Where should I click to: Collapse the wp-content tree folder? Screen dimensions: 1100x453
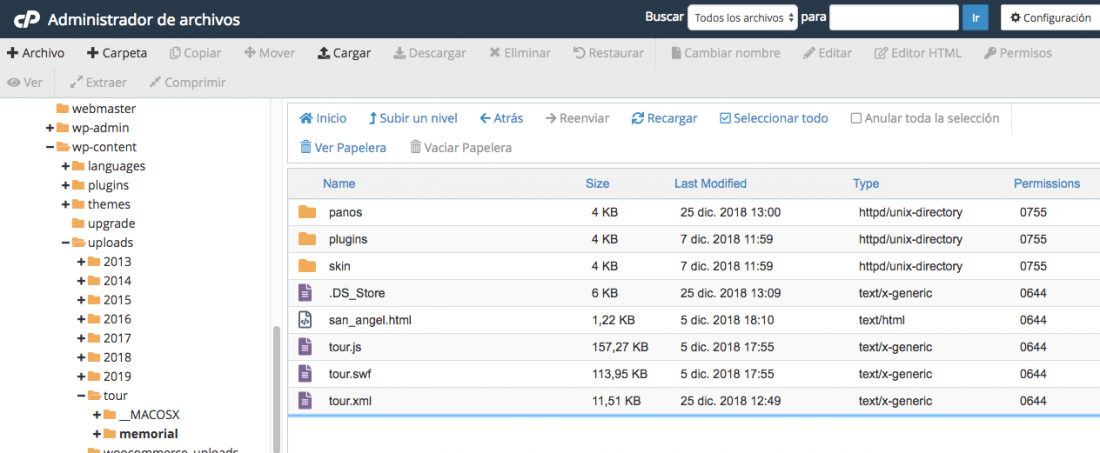click(x=50, y=147)
